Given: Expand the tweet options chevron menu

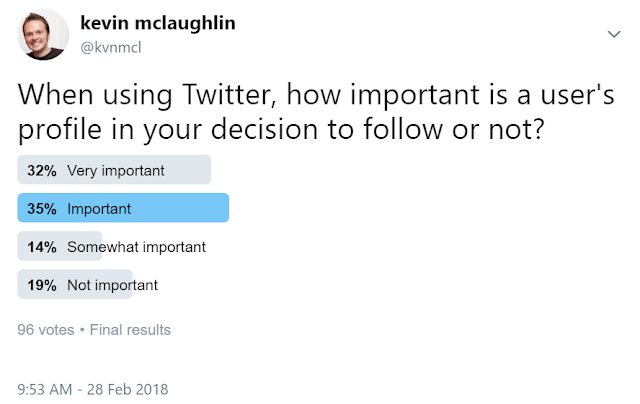Looking at the screenshot, I should click(x=614, y=35).
